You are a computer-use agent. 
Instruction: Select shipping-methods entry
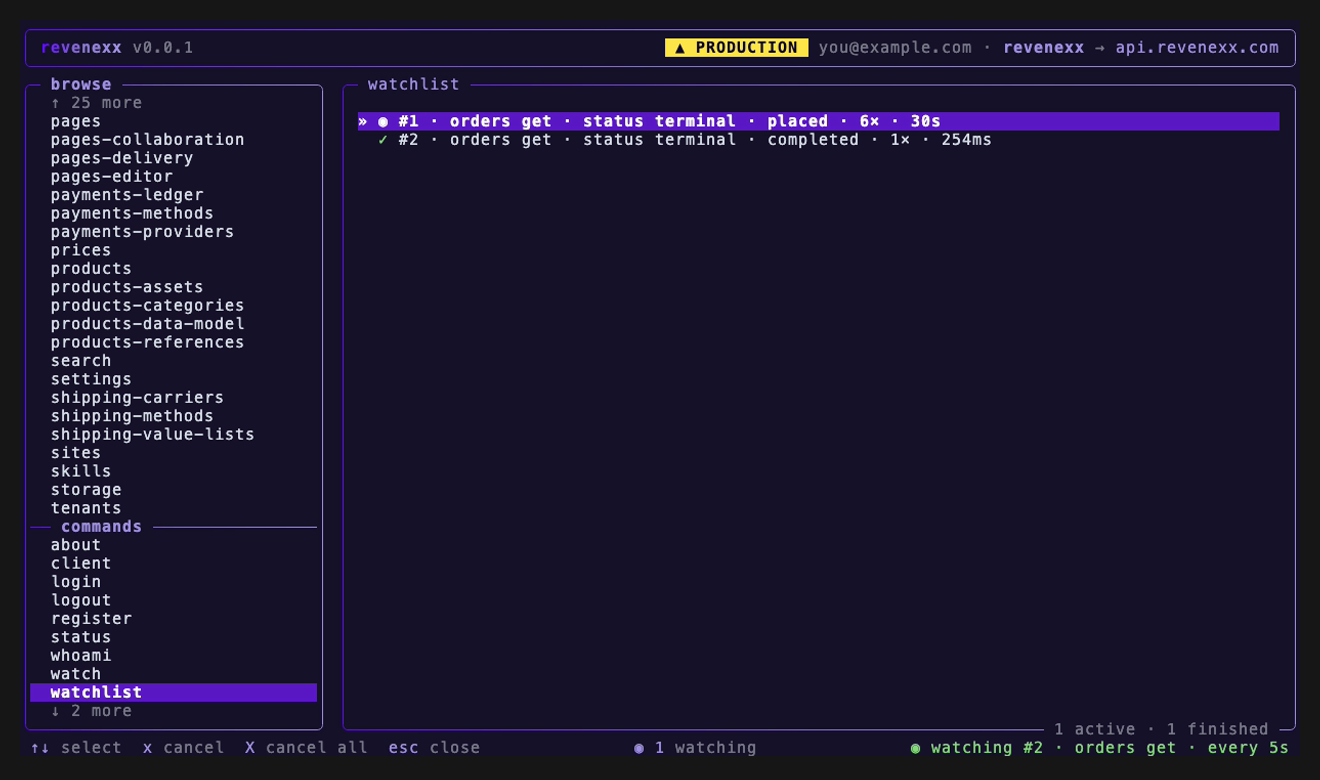tap(132, 416)
